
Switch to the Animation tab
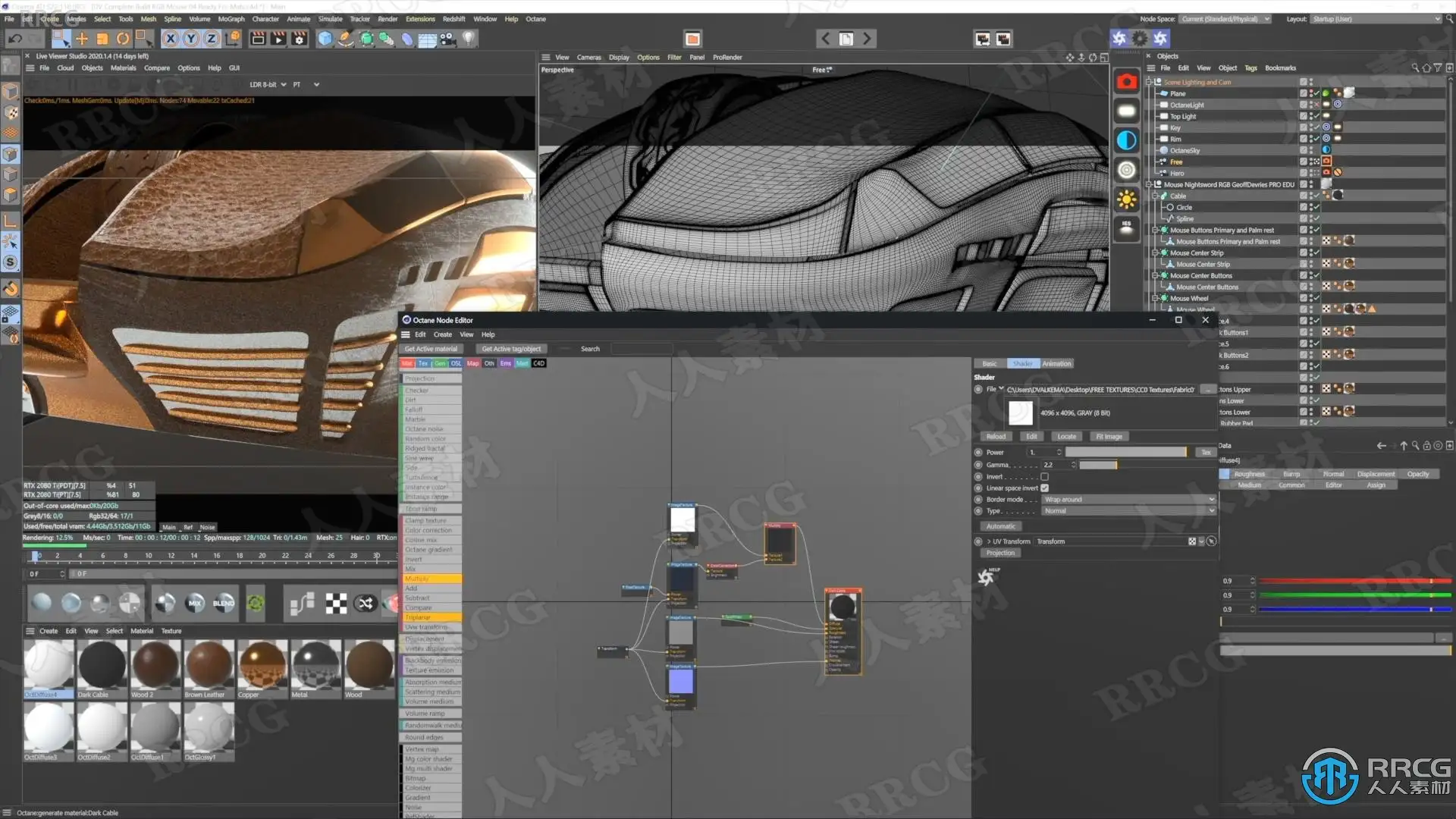coord(1056,364)
